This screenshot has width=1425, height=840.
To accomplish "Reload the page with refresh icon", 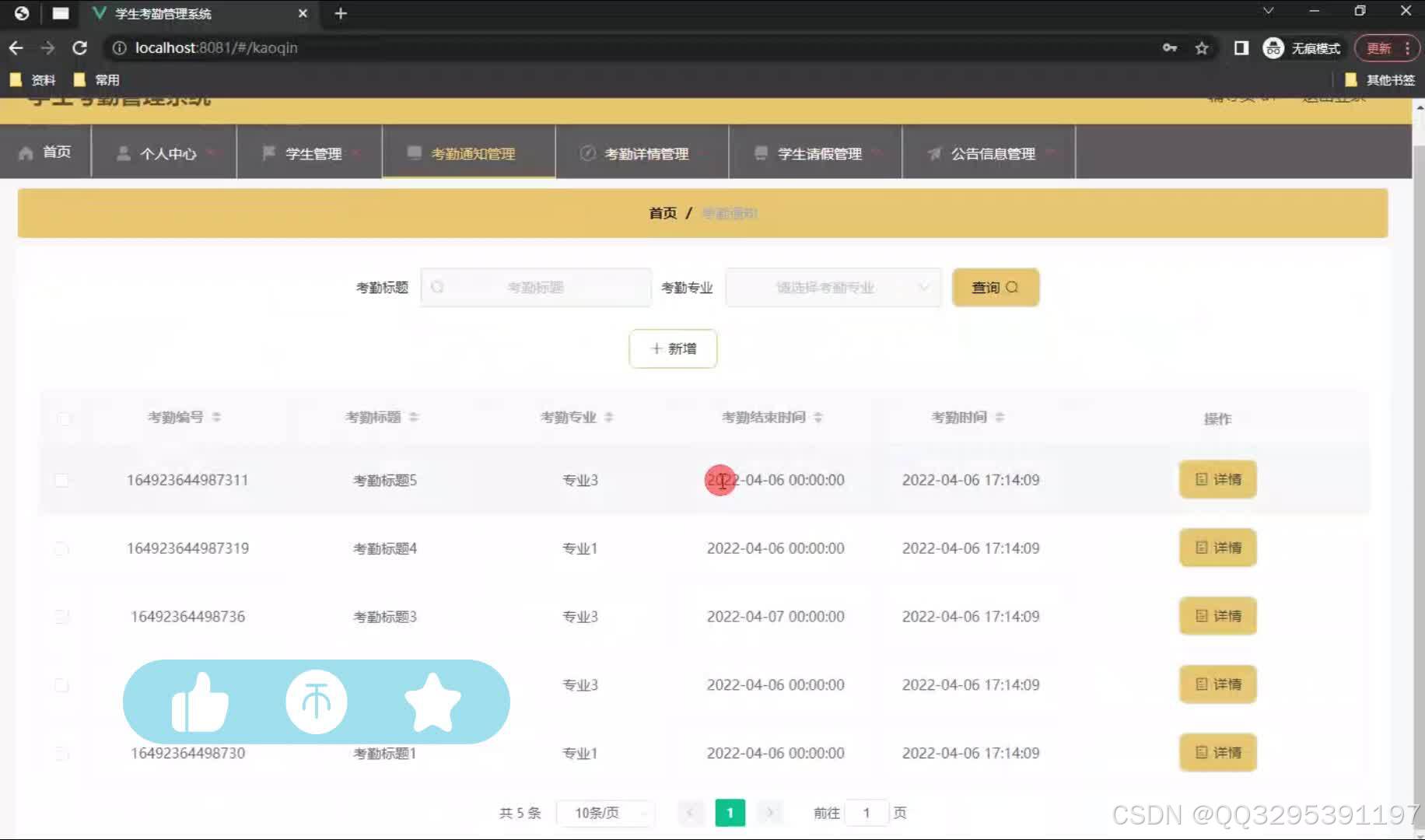I will pyautogui.click(x=79, y=48).
